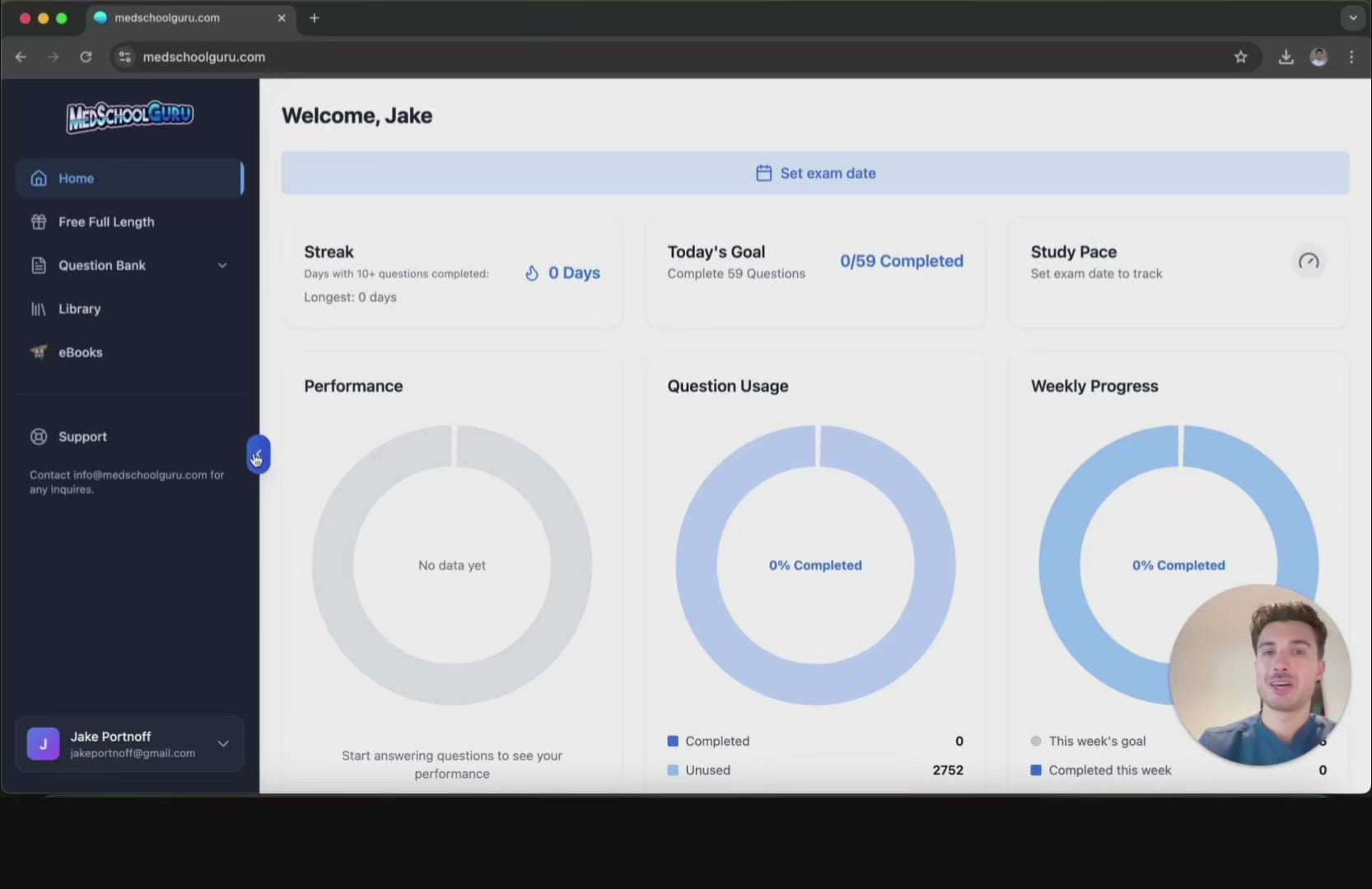Click the Study Pace speedometer icon
Viewport: 1372px width, 889px height.
coord(1308,262)
